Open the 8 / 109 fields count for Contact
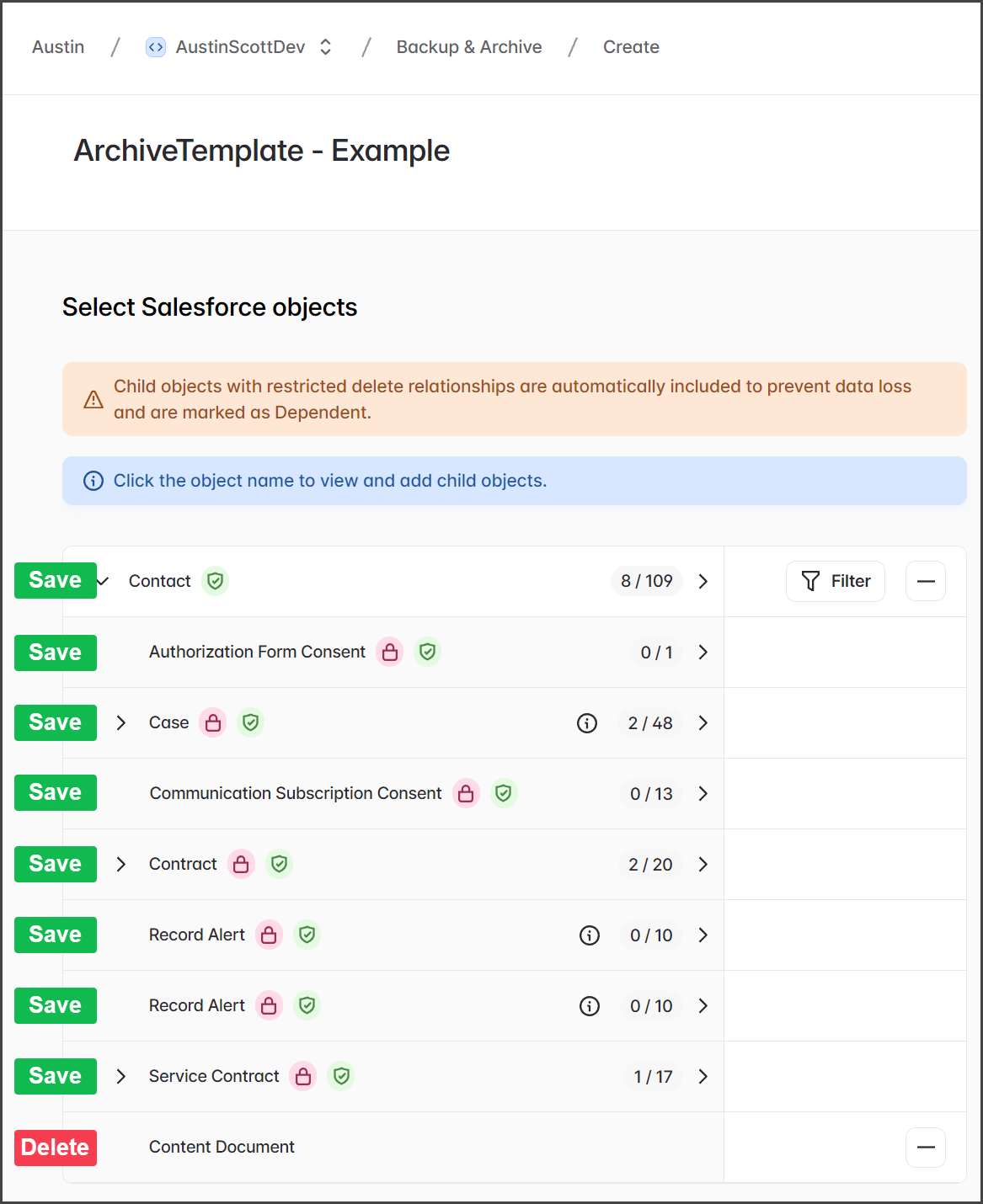Screen dimensions: 983x1204 pos(647,581)
